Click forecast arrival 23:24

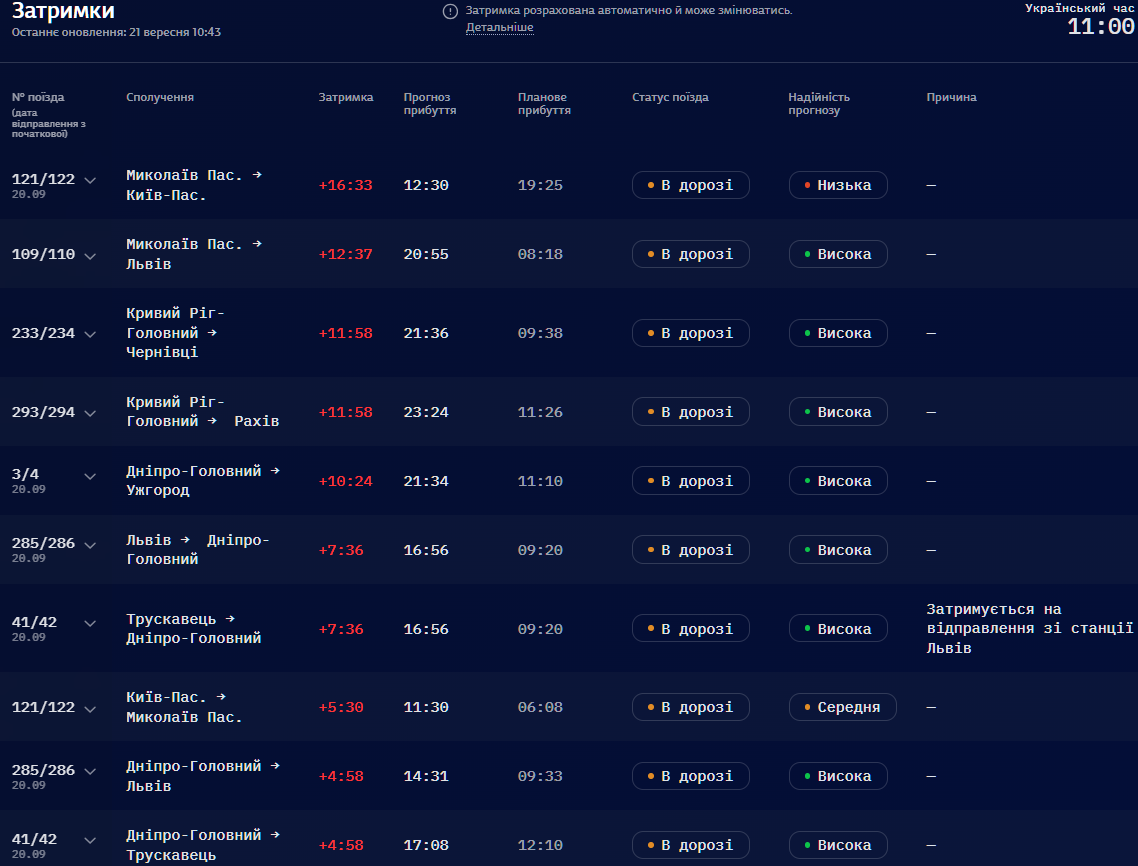click(426, 412)
